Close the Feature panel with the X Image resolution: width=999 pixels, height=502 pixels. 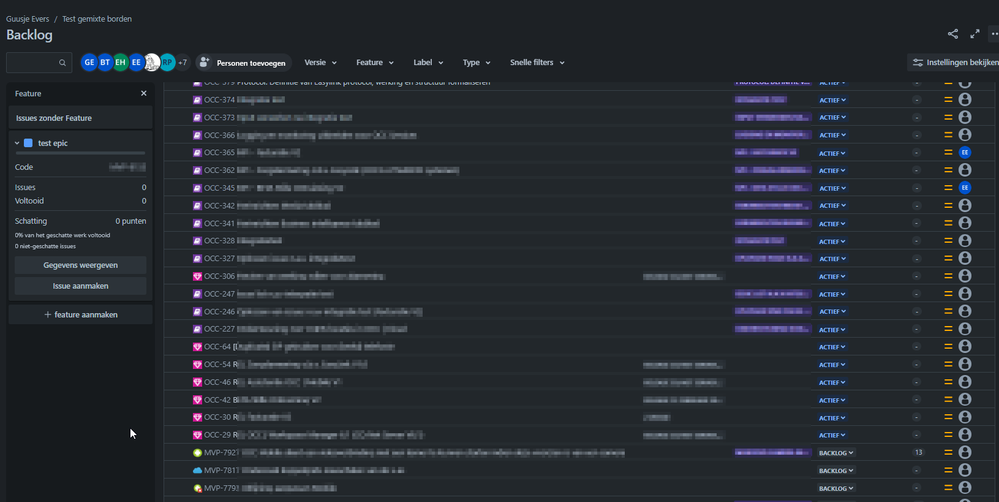(143, 93)
